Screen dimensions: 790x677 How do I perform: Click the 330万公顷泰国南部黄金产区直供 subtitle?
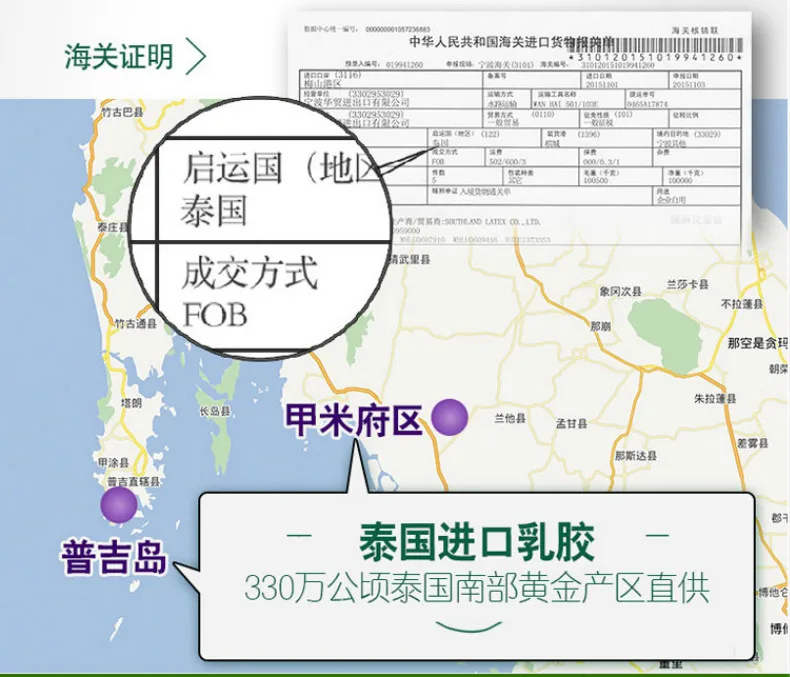pos(477,588)
